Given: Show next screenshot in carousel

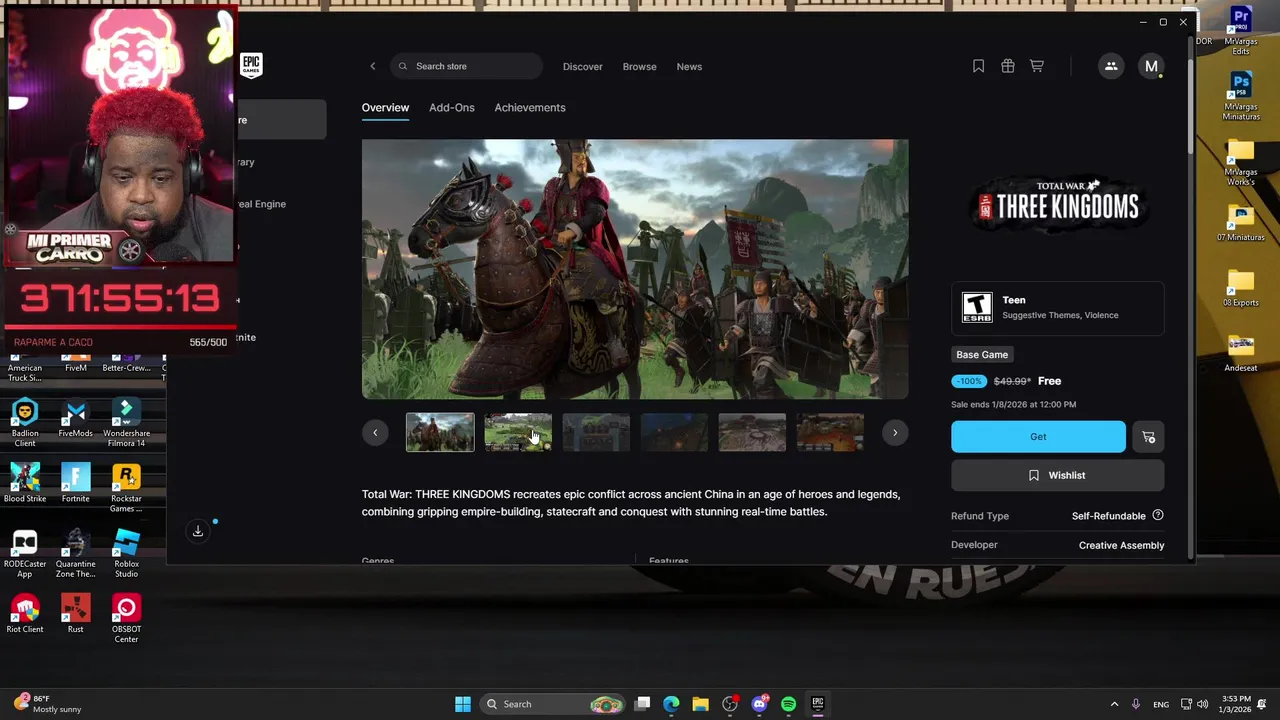Looking at the screenshot, I should [895, 433].
